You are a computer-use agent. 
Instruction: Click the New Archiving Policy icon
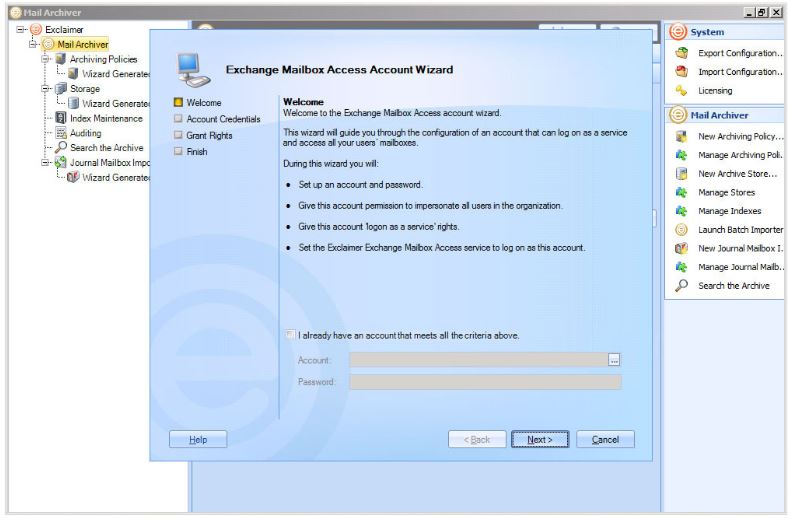click(x=682, y=136)
